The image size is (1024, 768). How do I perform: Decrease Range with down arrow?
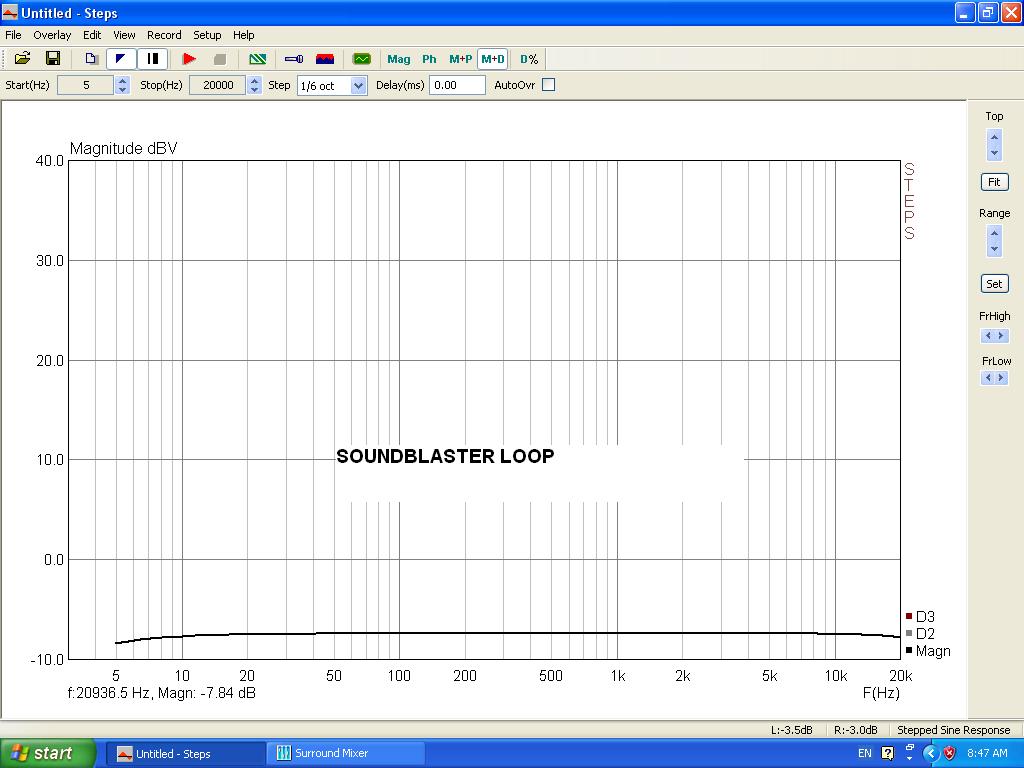pyautogui.click(x=994, y=249)
